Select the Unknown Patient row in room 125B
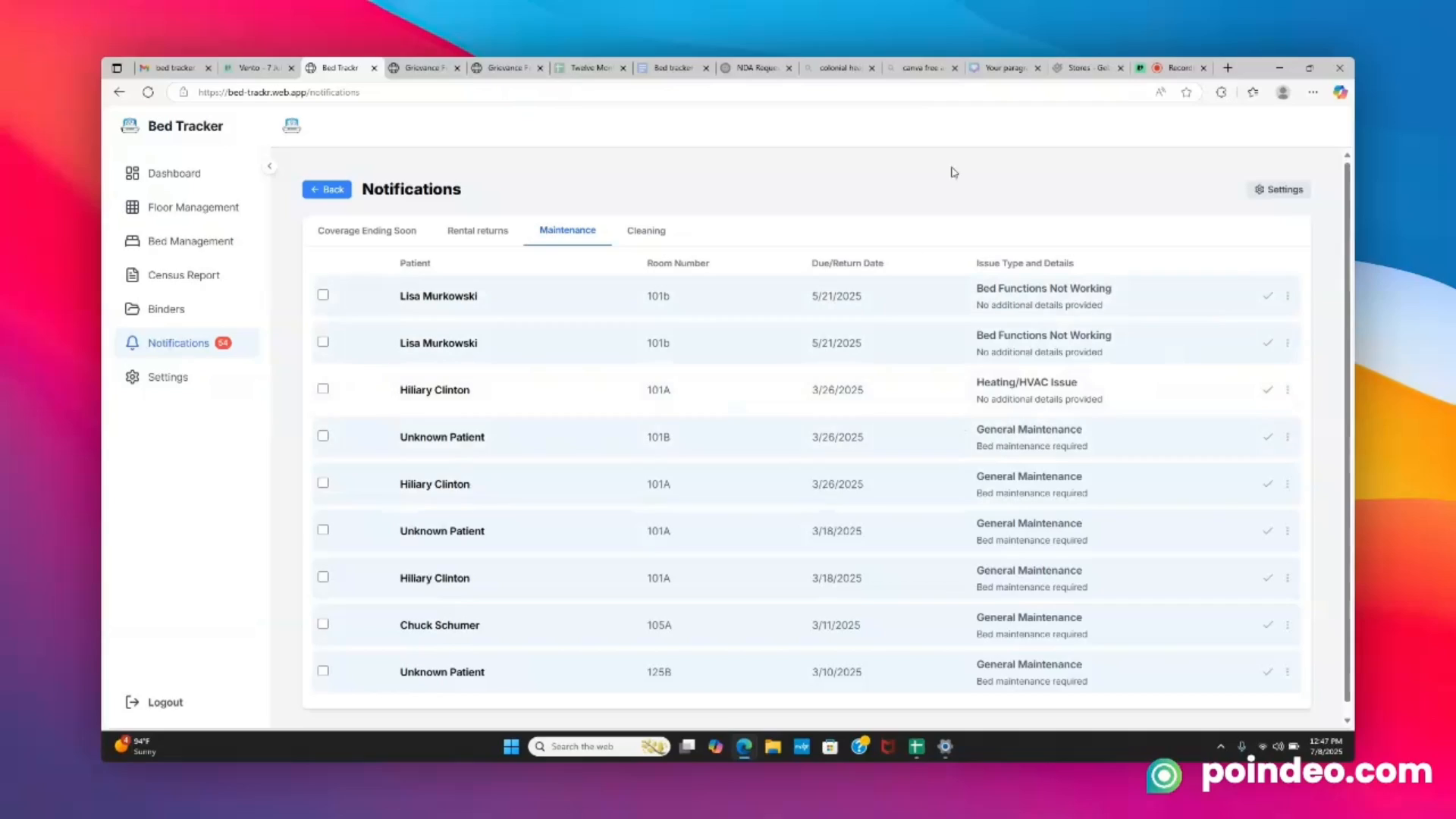 click(x=323, y=670)
